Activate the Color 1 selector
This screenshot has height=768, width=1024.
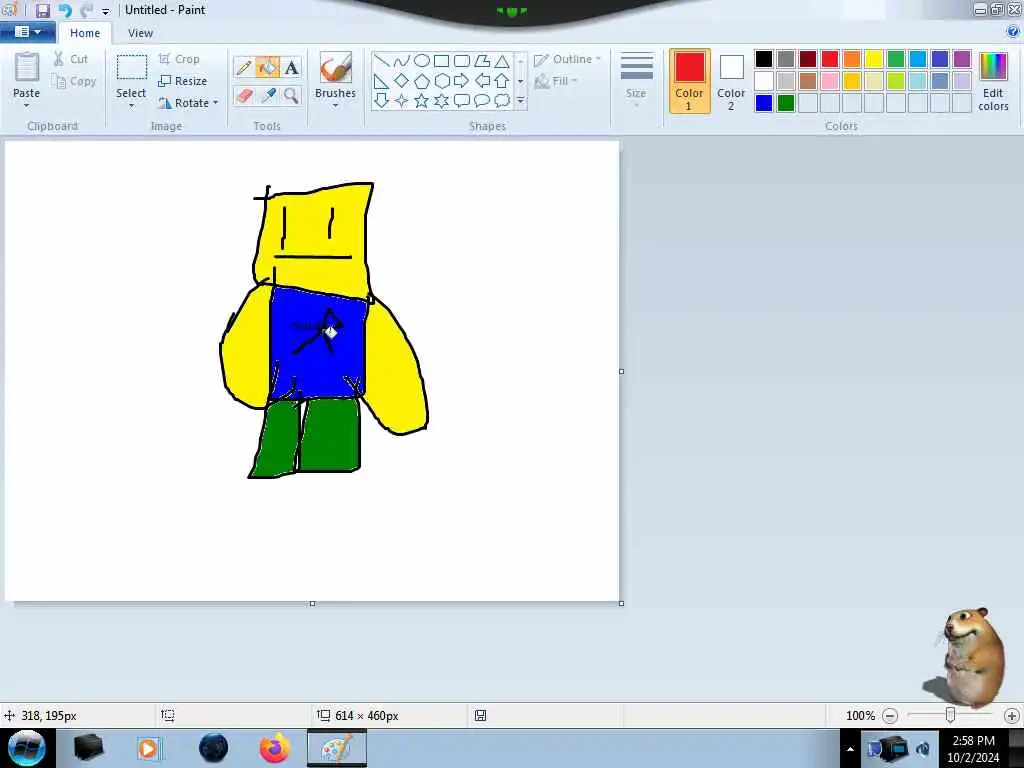(690, 81)
